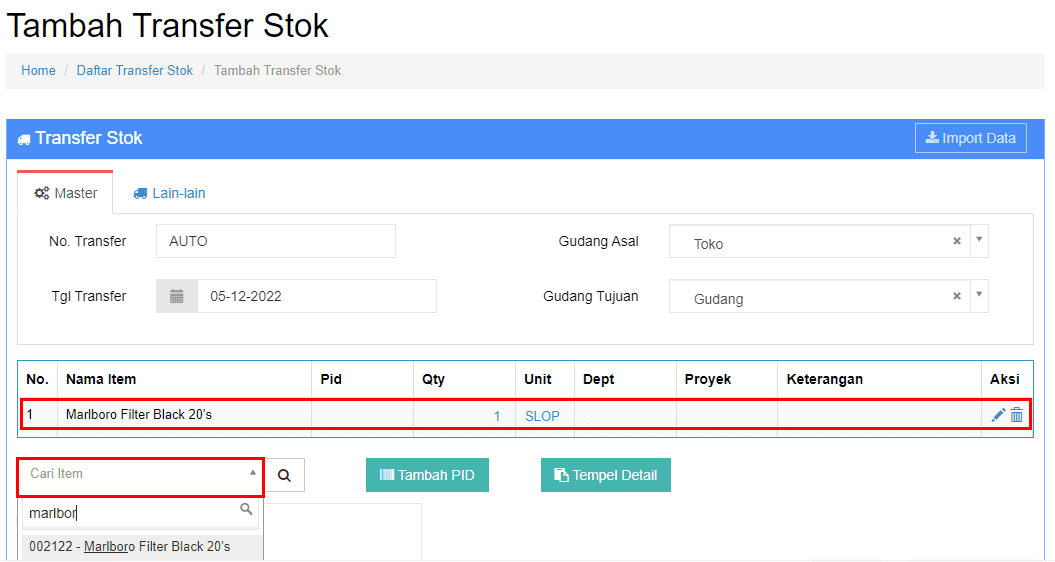Screen dimensions: 1055x562
Task: Switch to the Lain-lain tab
Action: pos(169,193)
